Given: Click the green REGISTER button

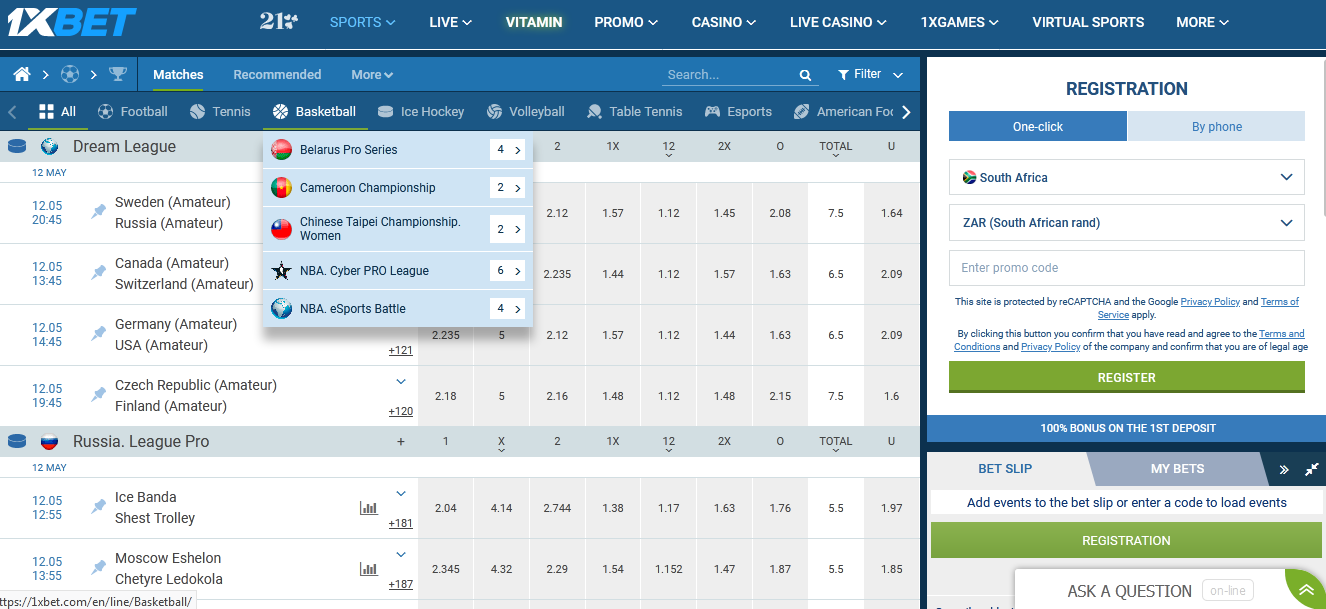Looking at the screenshot, I should [x=1127, y=377].
